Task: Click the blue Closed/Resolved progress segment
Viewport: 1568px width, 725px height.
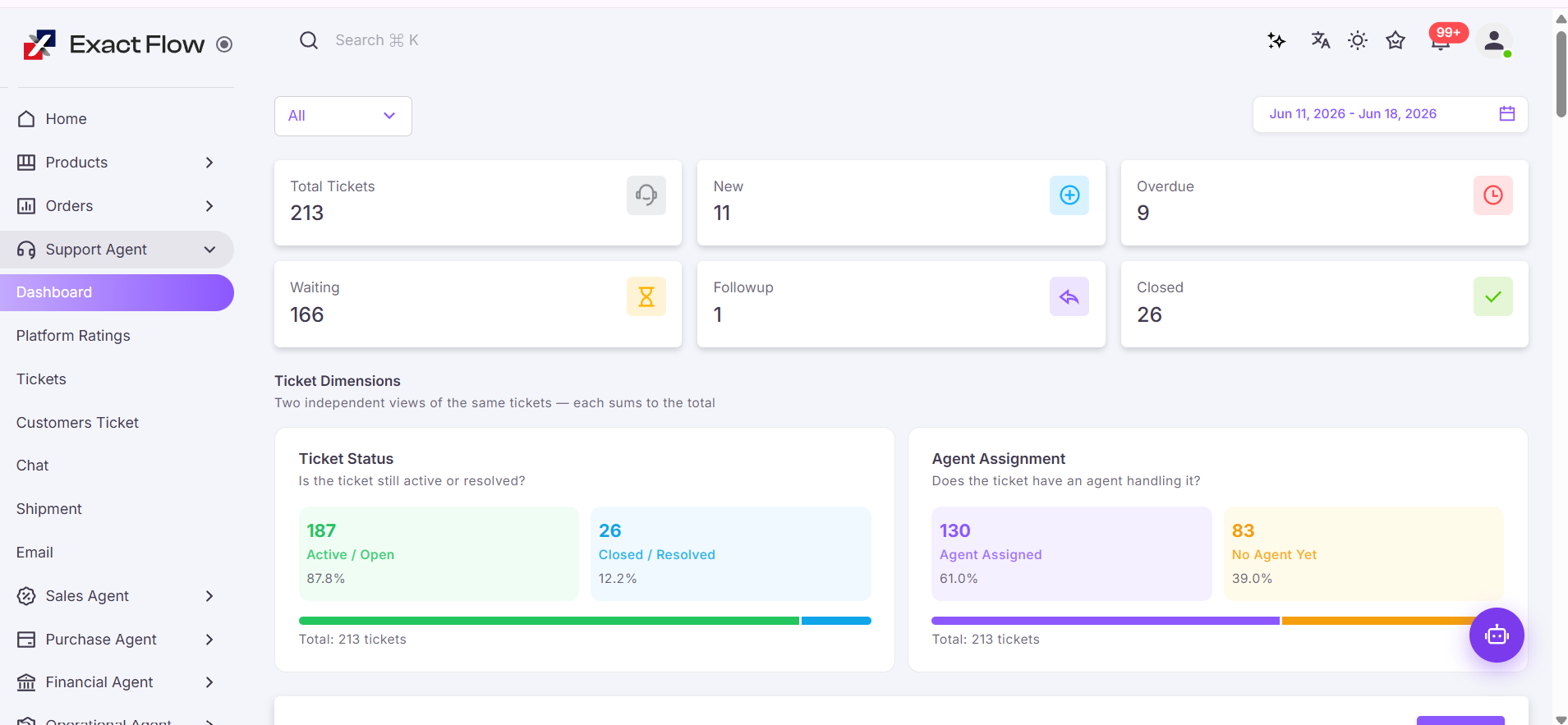Action: point(836,621)
